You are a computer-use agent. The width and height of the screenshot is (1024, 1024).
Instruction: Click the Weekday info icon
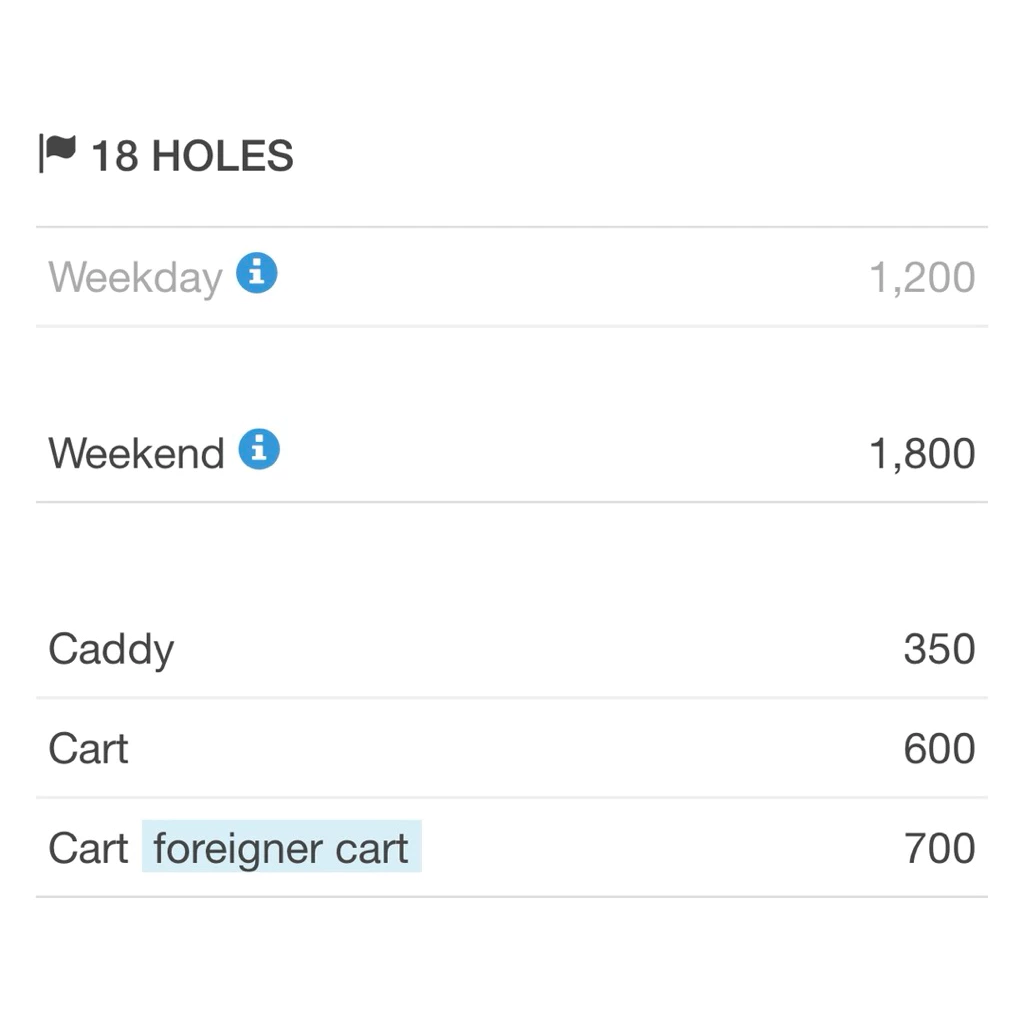[x=256, y=272]
